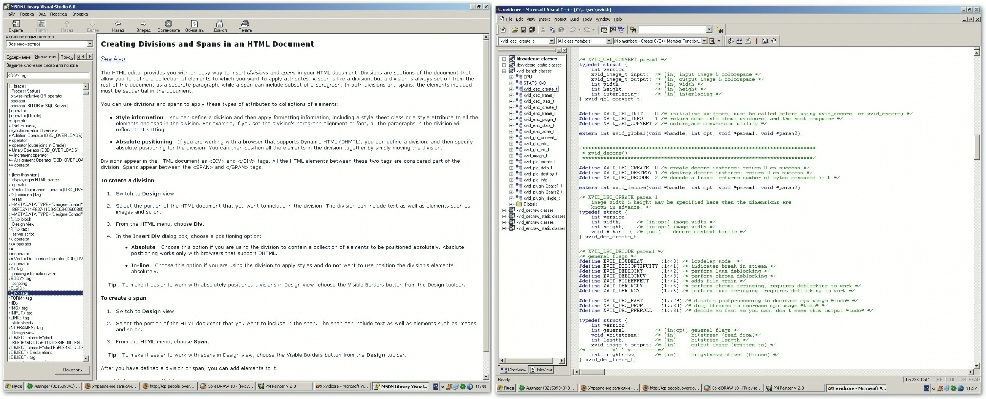Click the Compile icon on the build mini-bar

click(732, 41)
